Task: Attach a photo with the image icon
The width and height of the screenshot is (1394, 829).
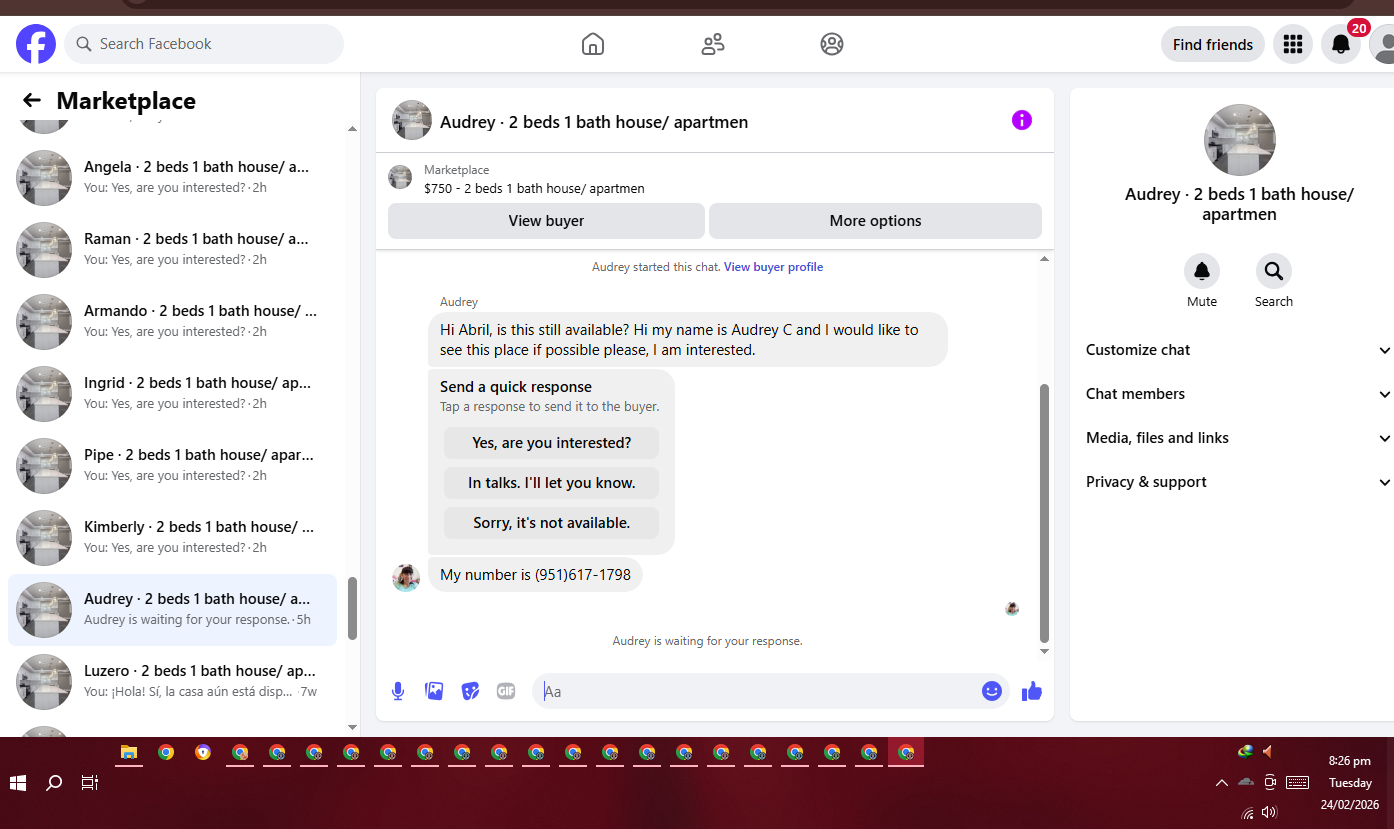Action: pyautogui.click(x=434, y=691)
